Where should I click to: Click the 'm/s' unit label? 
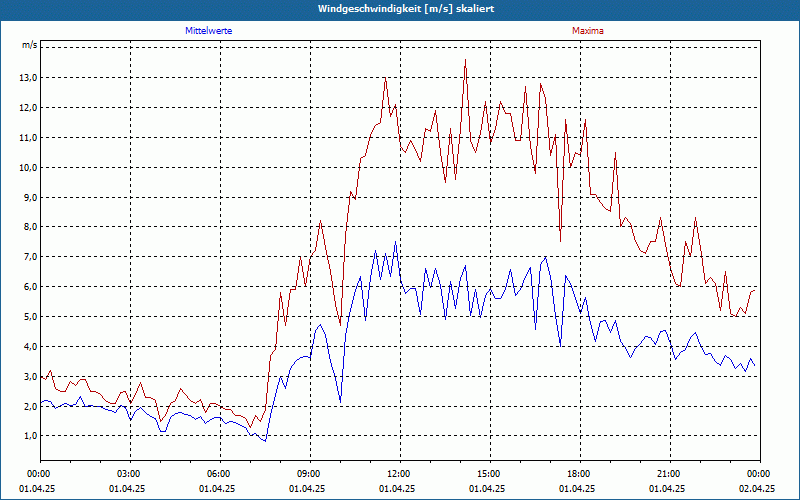29,45
